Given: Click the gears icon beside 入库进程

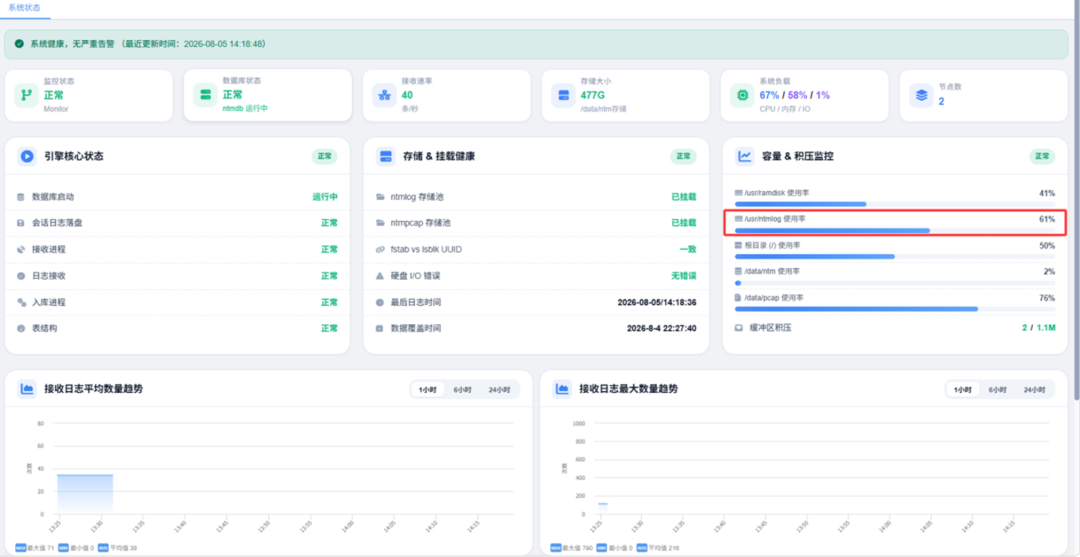Looking at the screenshot, I should pyautogui.click(x=21, y=302).
